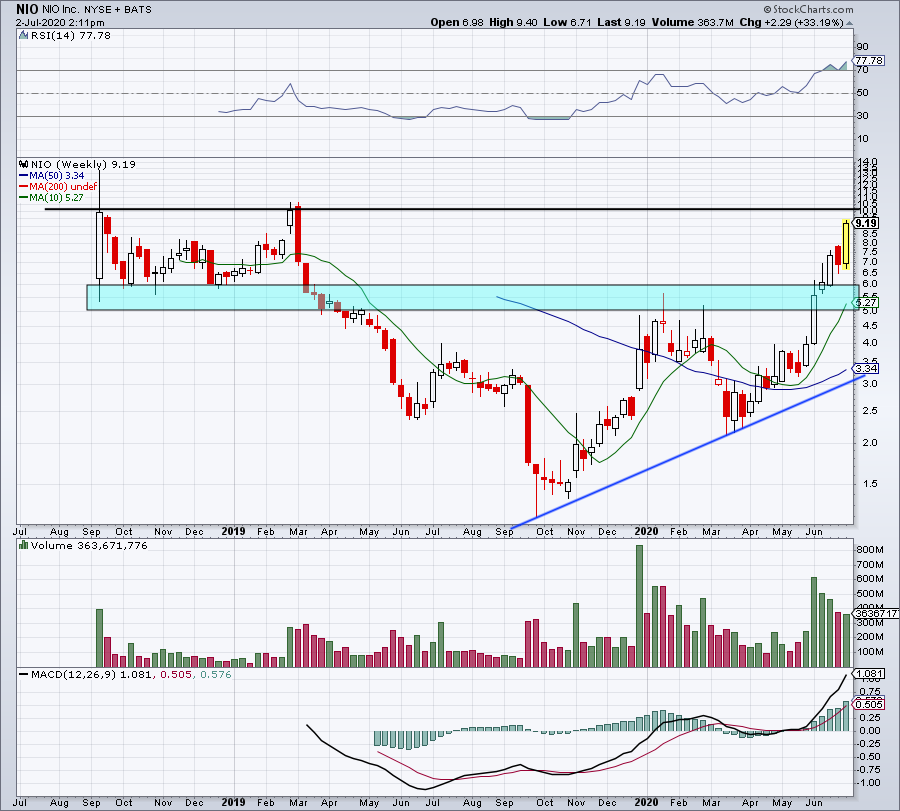Click the 'MA(200) undef' legend entry

click(x=63, y=187)
